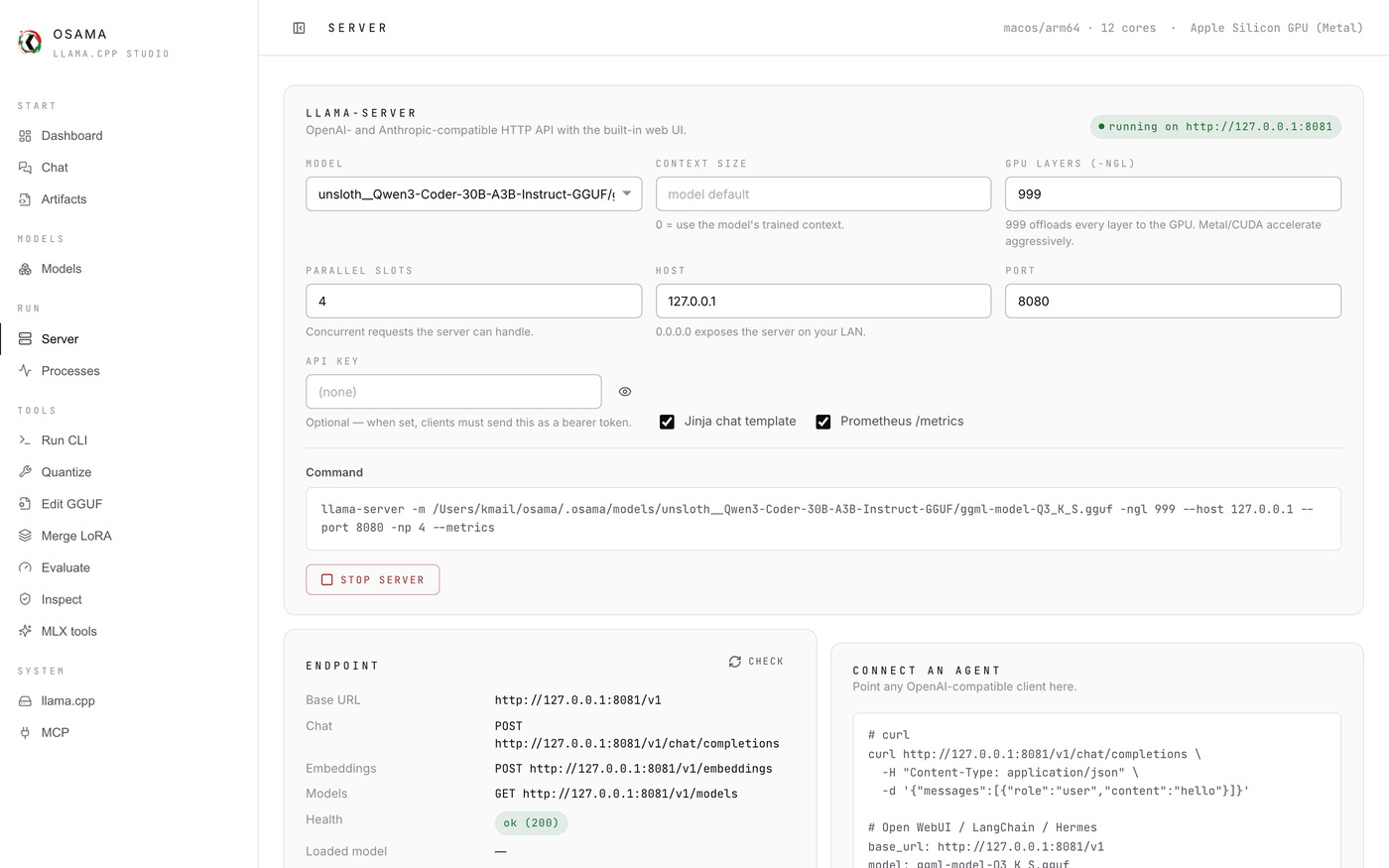The width and height of the screenshot is (1389, 868).
Task: Click the Models cubes icon
Action: (25, 269)
